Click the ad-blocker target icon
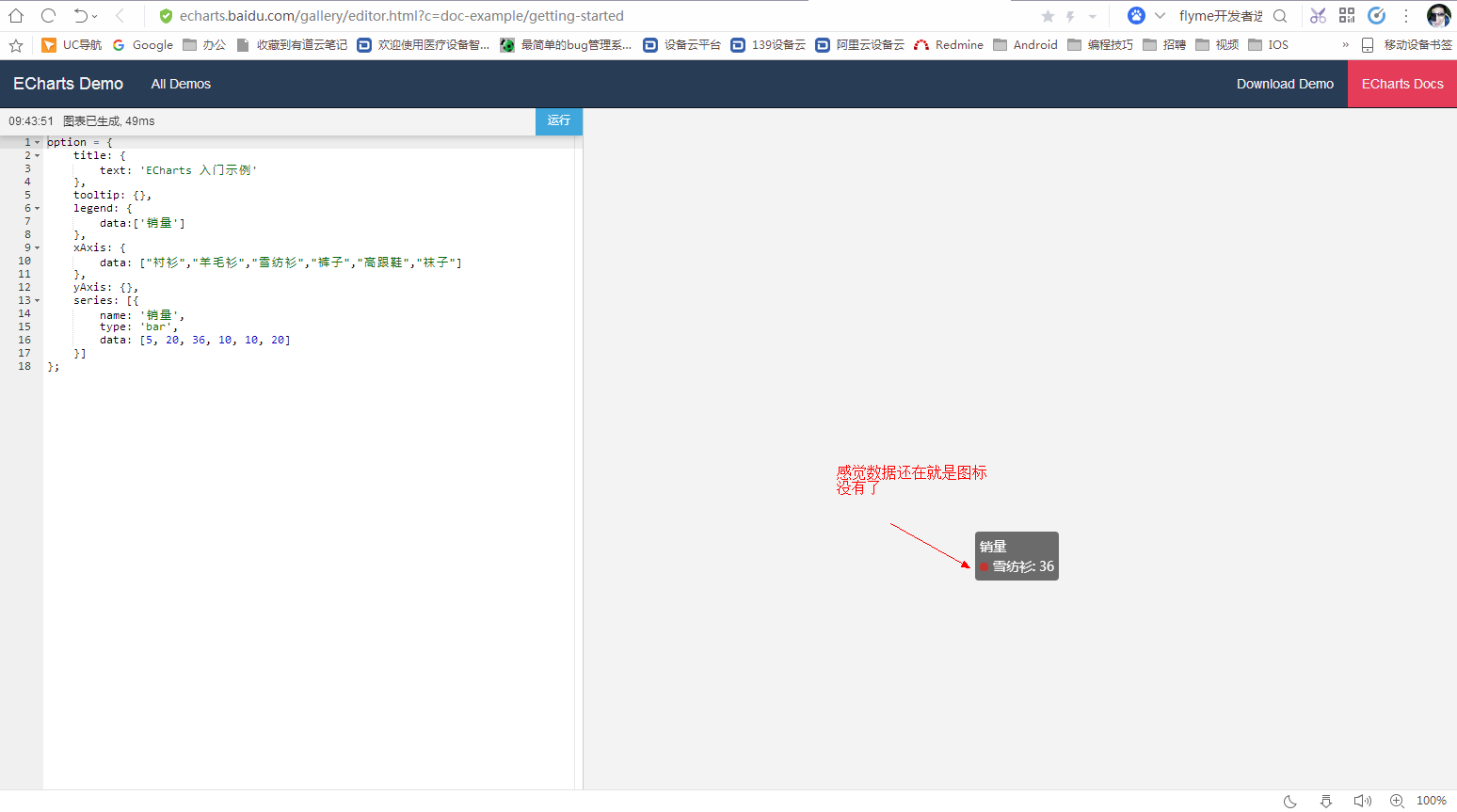Screen dimensions: 1457x812 tap(1377, 15)
